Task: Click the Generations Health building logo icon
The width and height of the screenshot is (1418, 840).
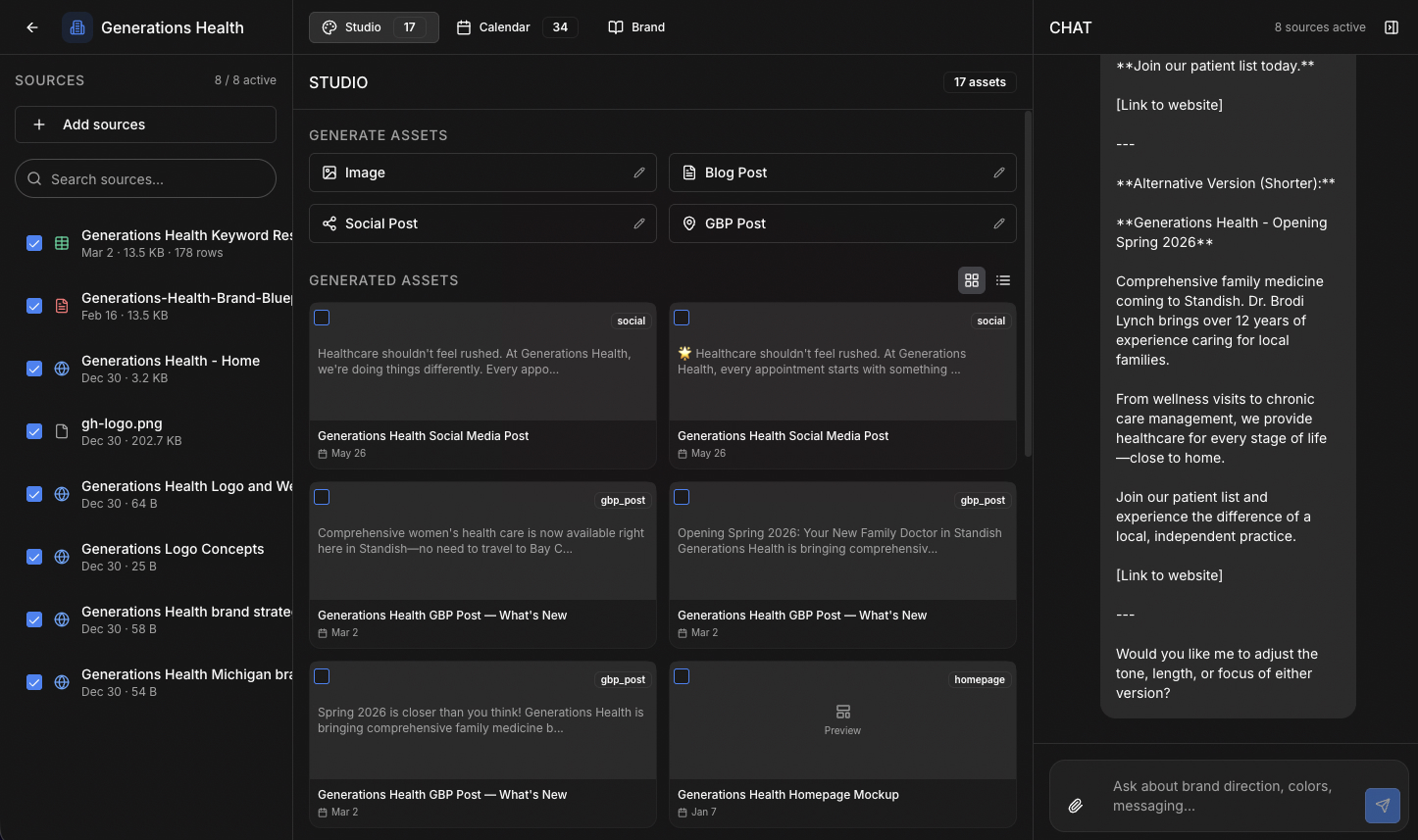Action: [x=77, y=27]
